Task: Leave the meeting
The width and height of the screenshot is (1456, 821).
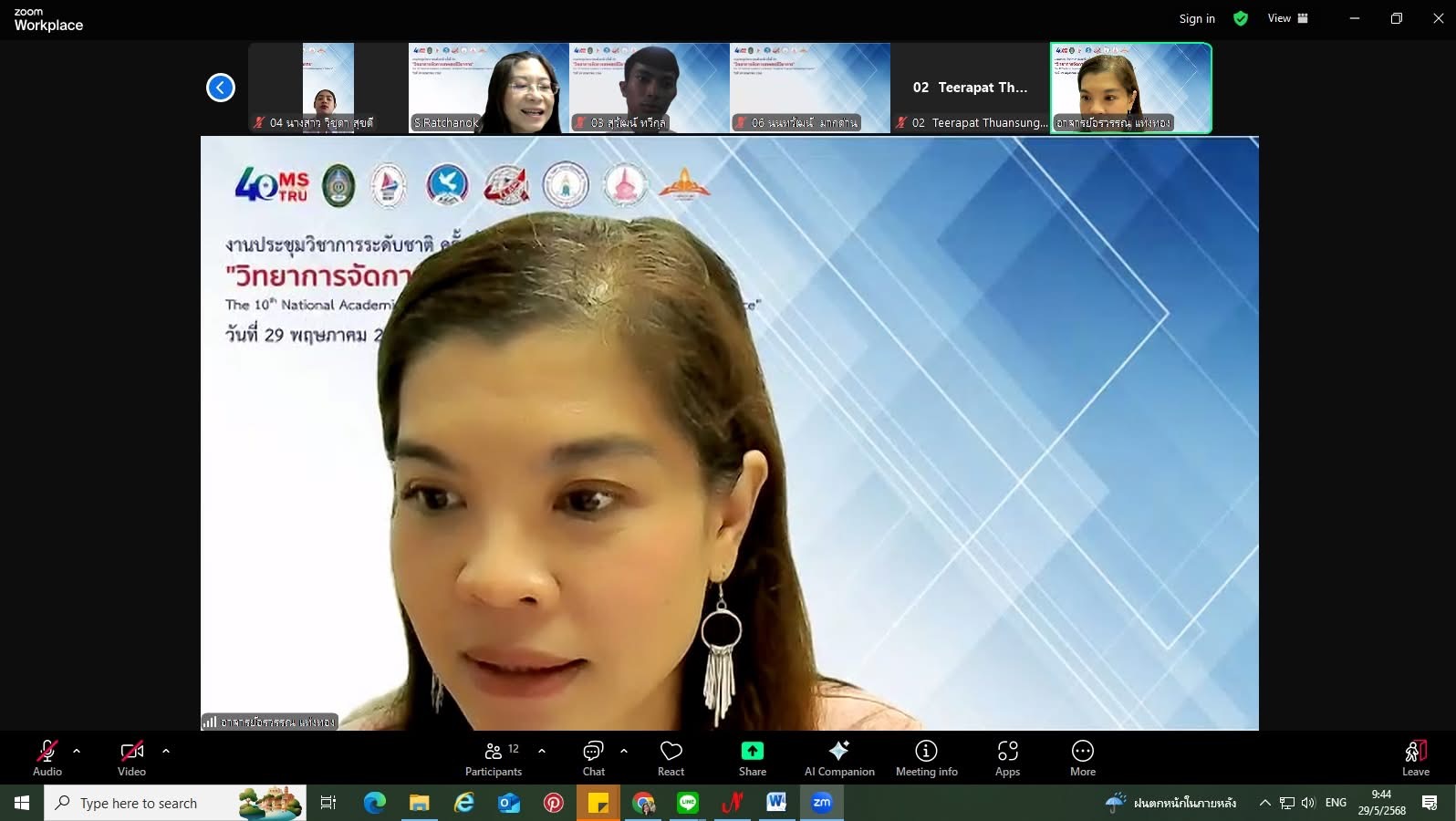Action: tap(1415, 758)
